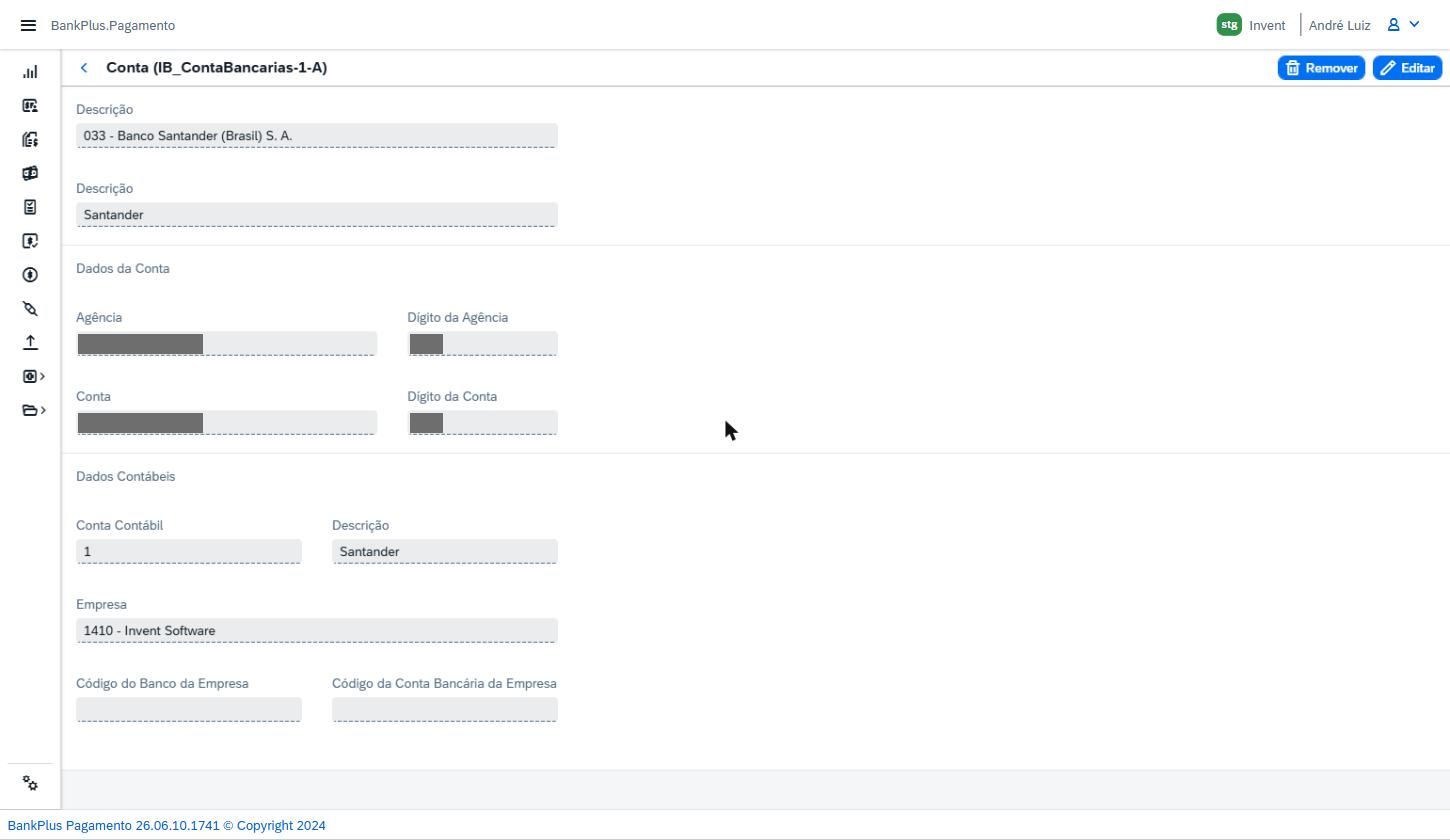Go back using the left arrow
Screen dimensions: 1450x840
pos(84,68)
